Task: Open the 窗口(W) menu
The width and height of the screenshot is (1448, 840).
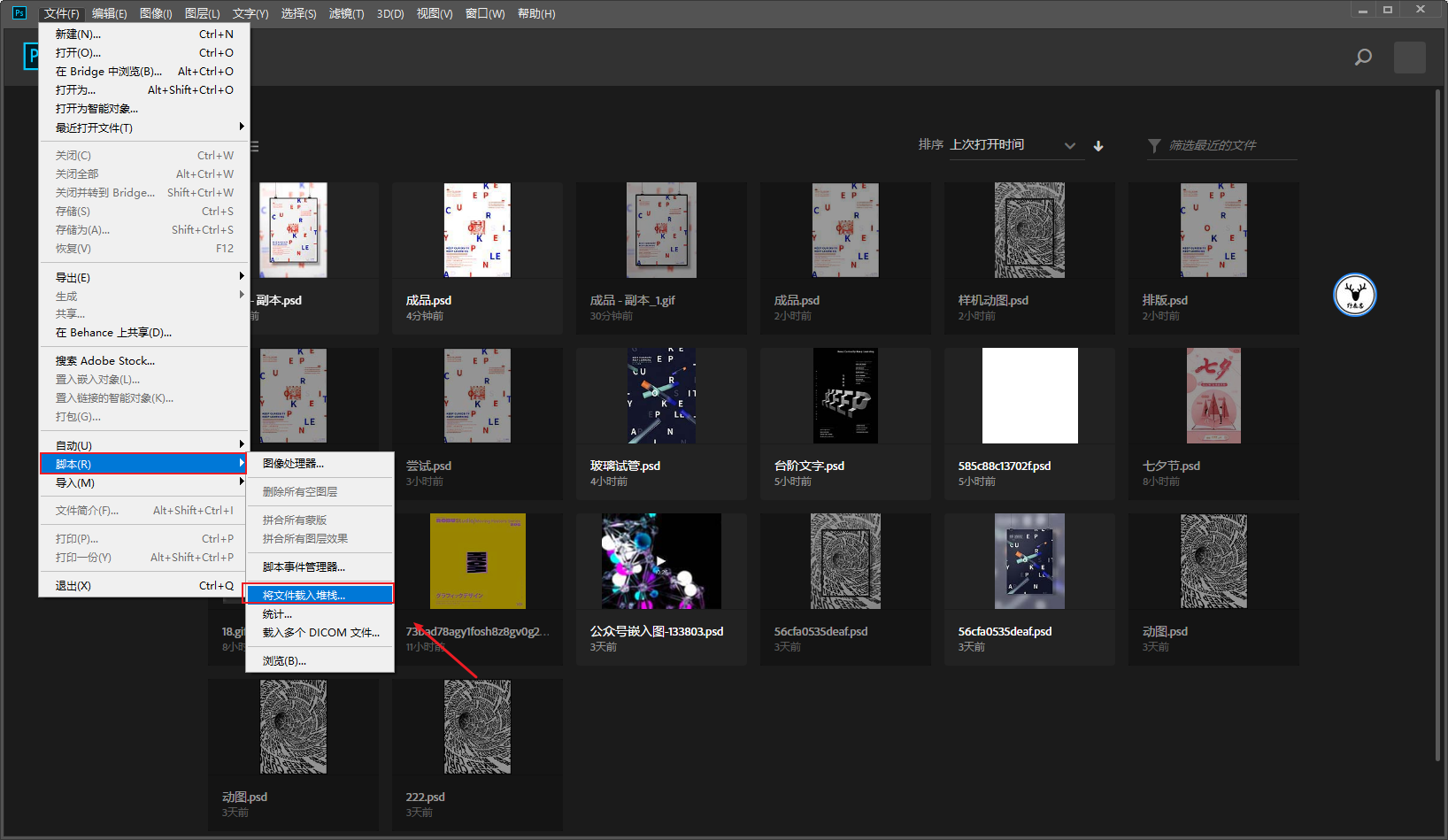Action: pos(485,13)
